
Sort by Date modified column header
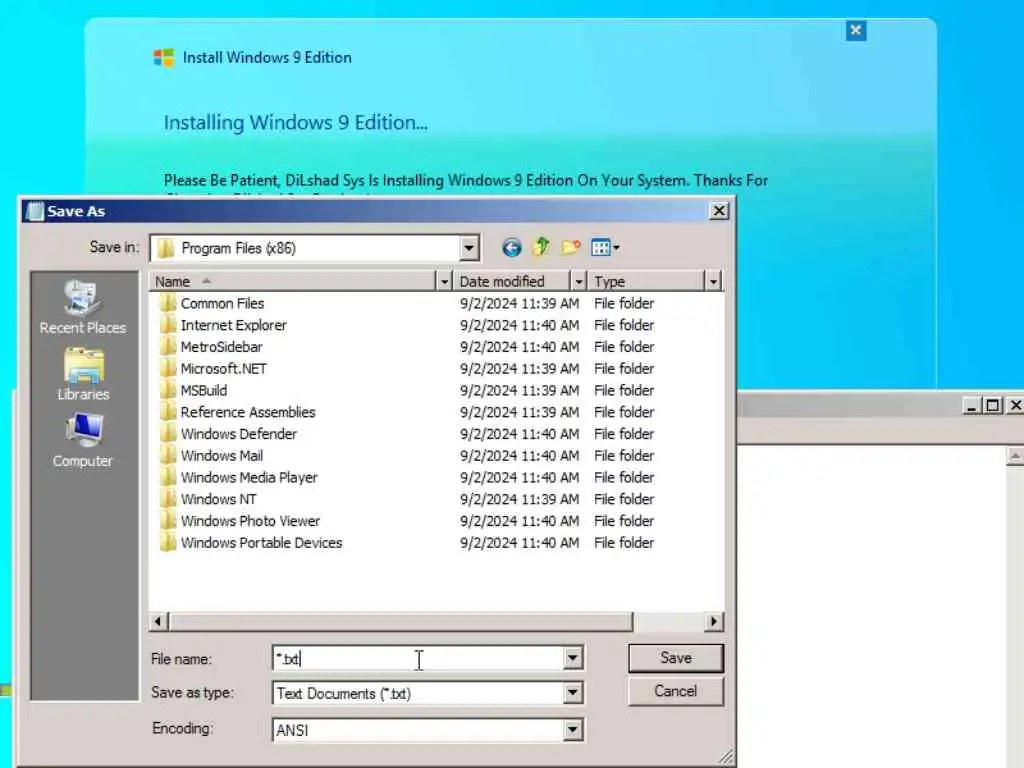(512, 281)
